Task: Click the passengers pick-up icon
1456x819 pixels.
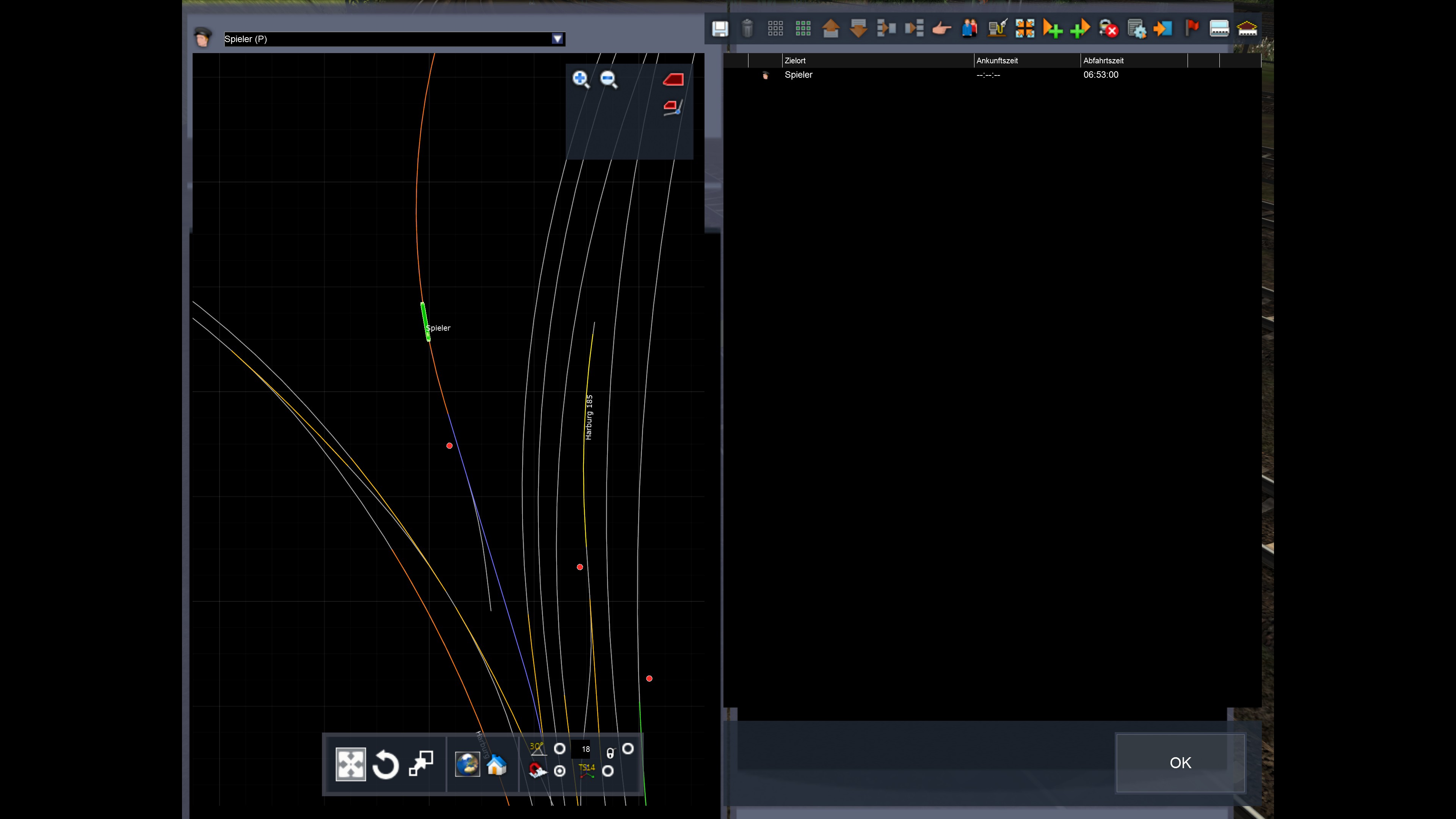Action: (x=970, y=28)
